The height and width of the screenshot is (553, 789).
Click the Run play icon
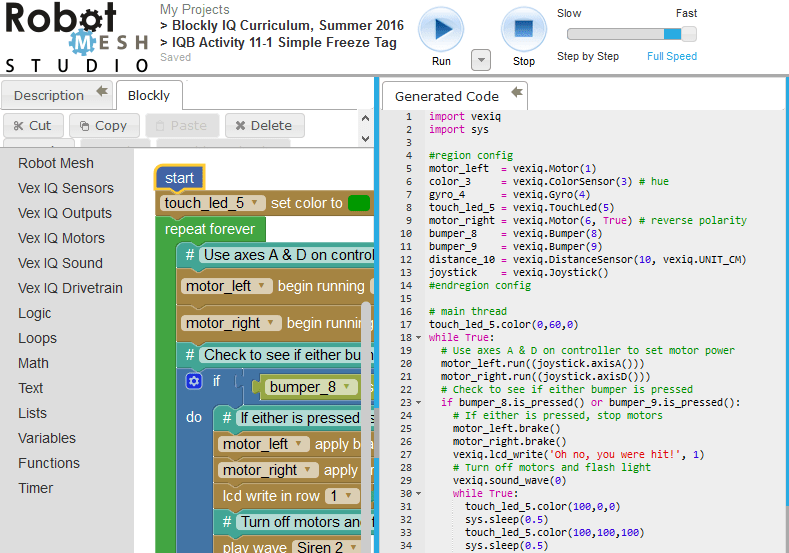[441, 29]
